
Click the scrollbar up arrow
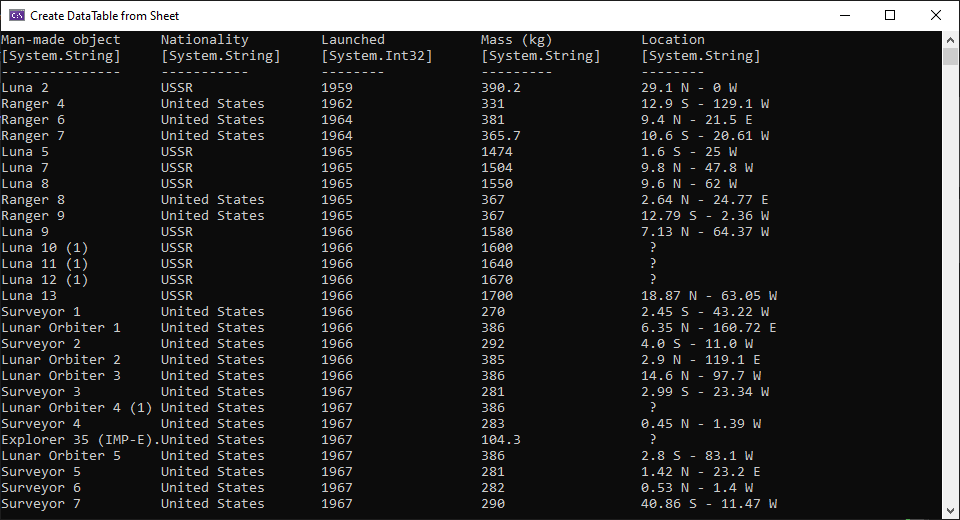(950, 38)
